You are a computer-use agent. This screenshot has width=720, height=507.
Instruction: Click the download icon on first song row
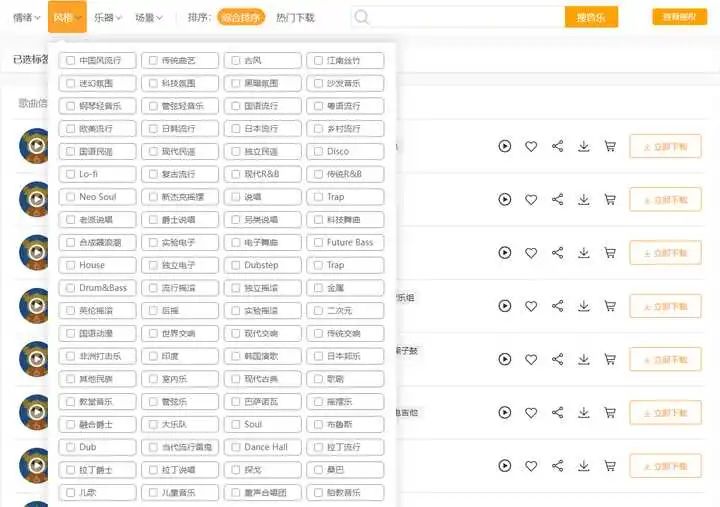(584, 146)
